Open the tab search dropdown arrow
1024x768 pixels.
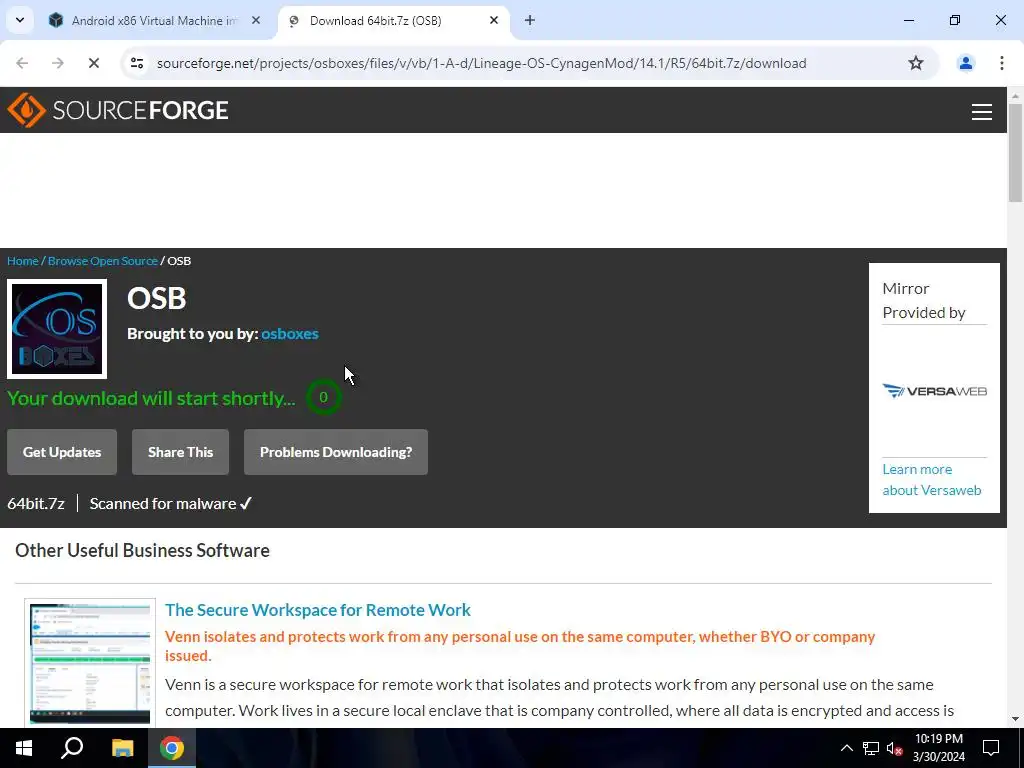[x=20, y=20]
